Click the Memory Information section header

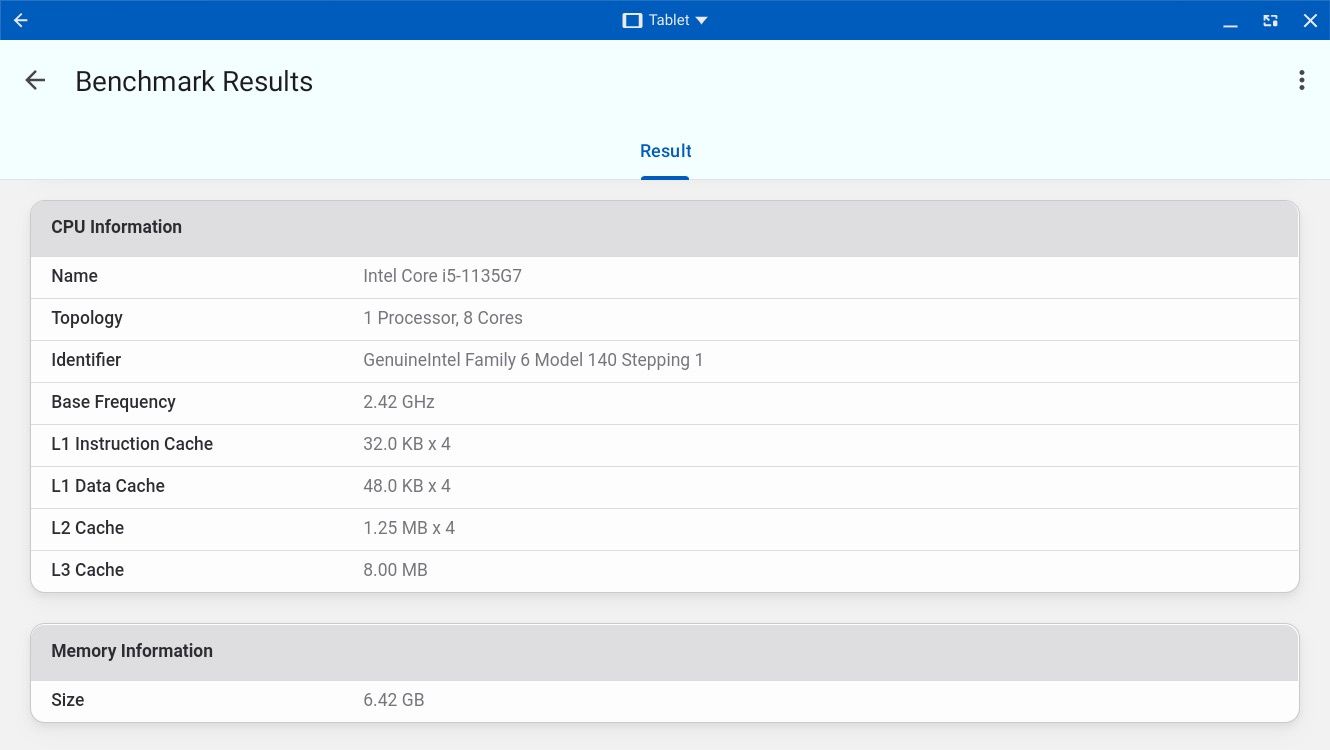click(665, 652)
